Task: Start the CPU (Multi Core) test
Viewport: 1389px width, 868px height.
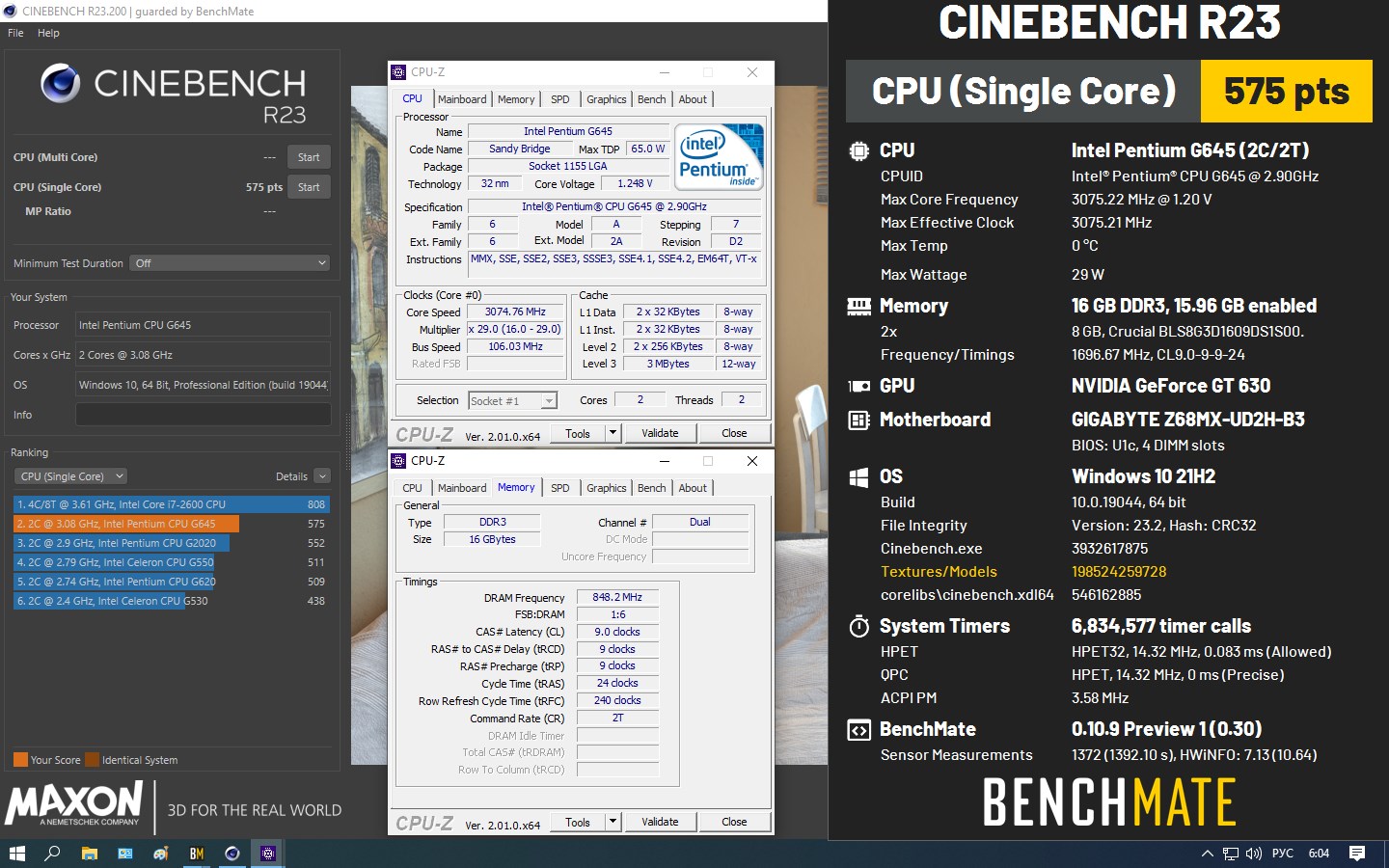Action: (x=309, y=157)
